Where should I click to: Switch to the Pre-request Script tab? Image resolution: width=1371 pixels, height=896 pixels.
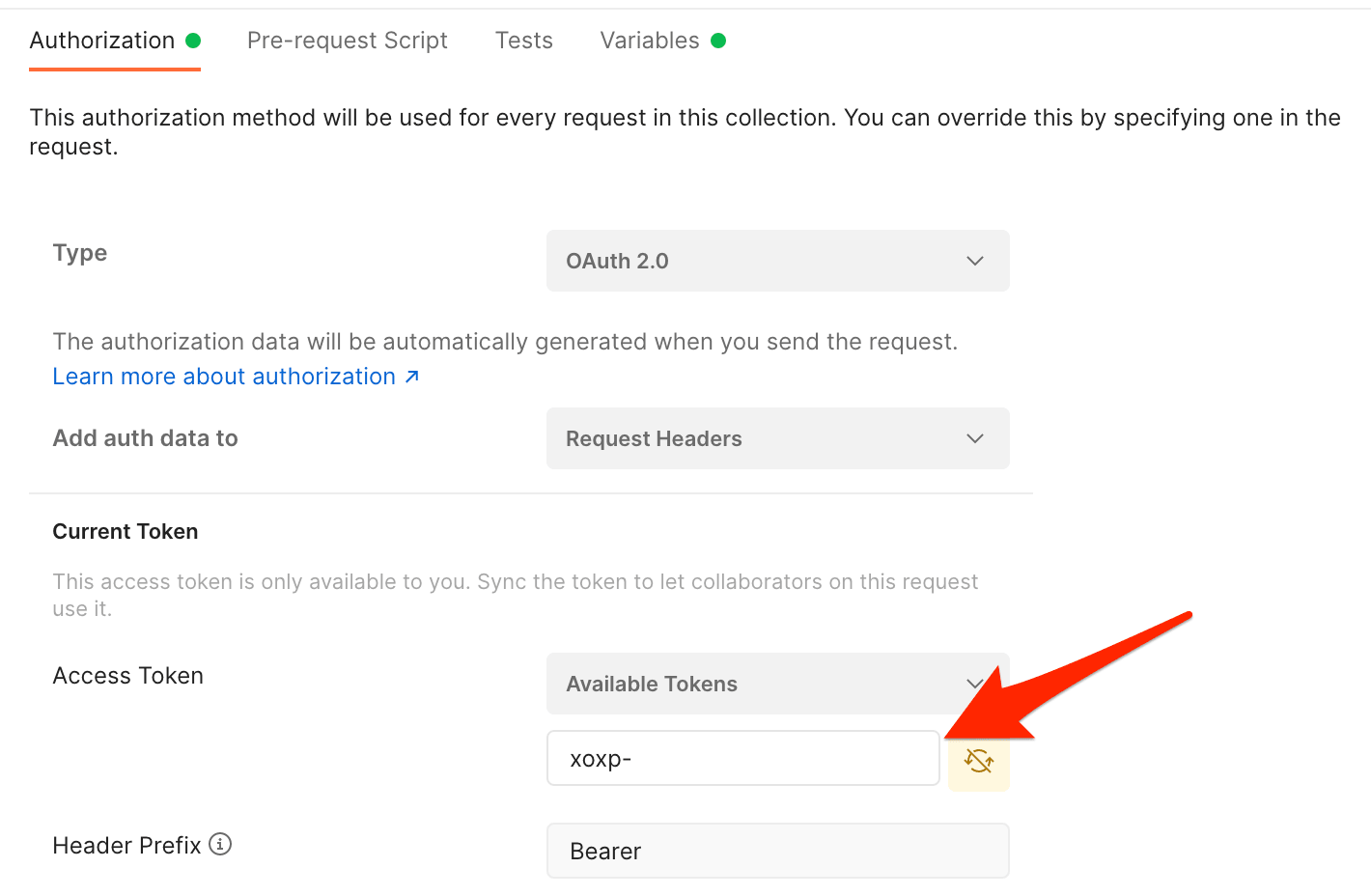point(347,41)
